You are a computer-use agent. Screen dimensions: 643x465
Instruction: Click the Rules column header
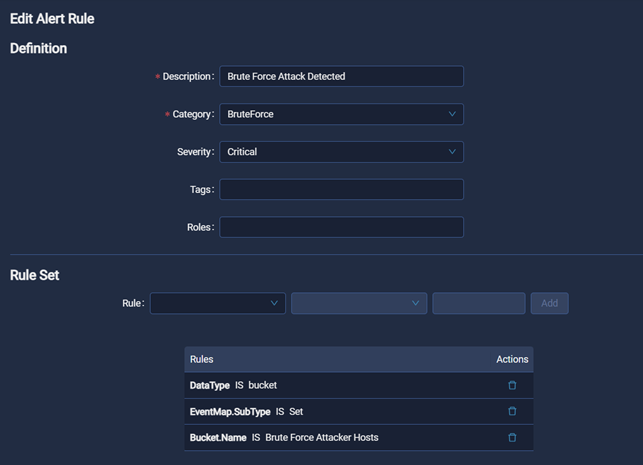pos(201,359)
